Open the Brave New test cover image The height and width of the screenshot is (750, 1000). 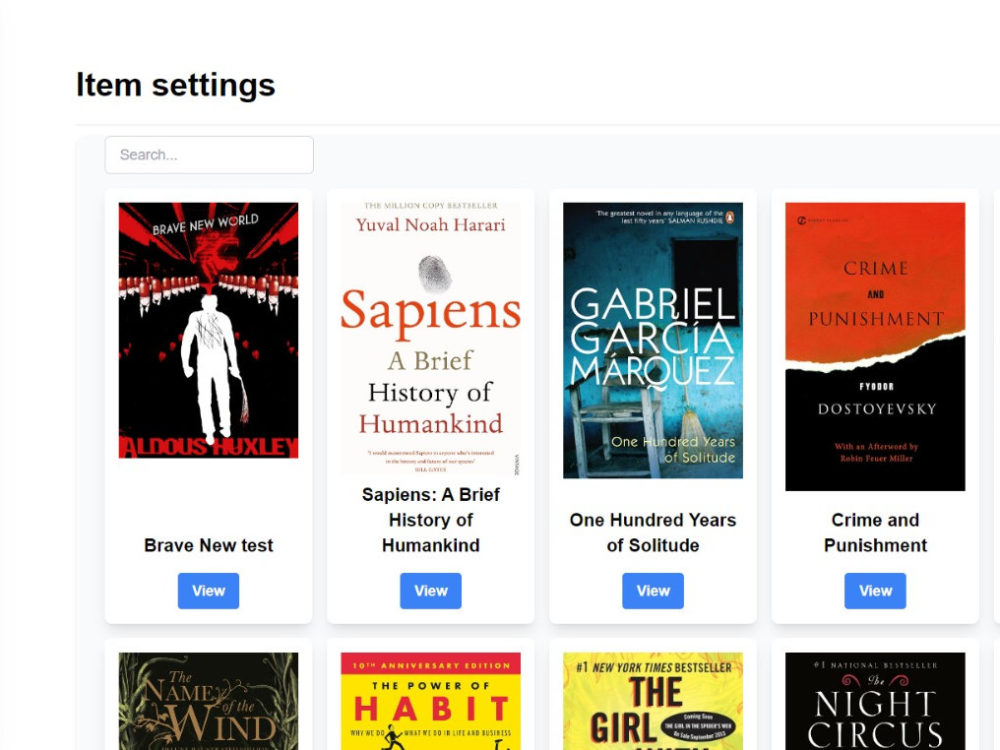(x=208, y=330)
